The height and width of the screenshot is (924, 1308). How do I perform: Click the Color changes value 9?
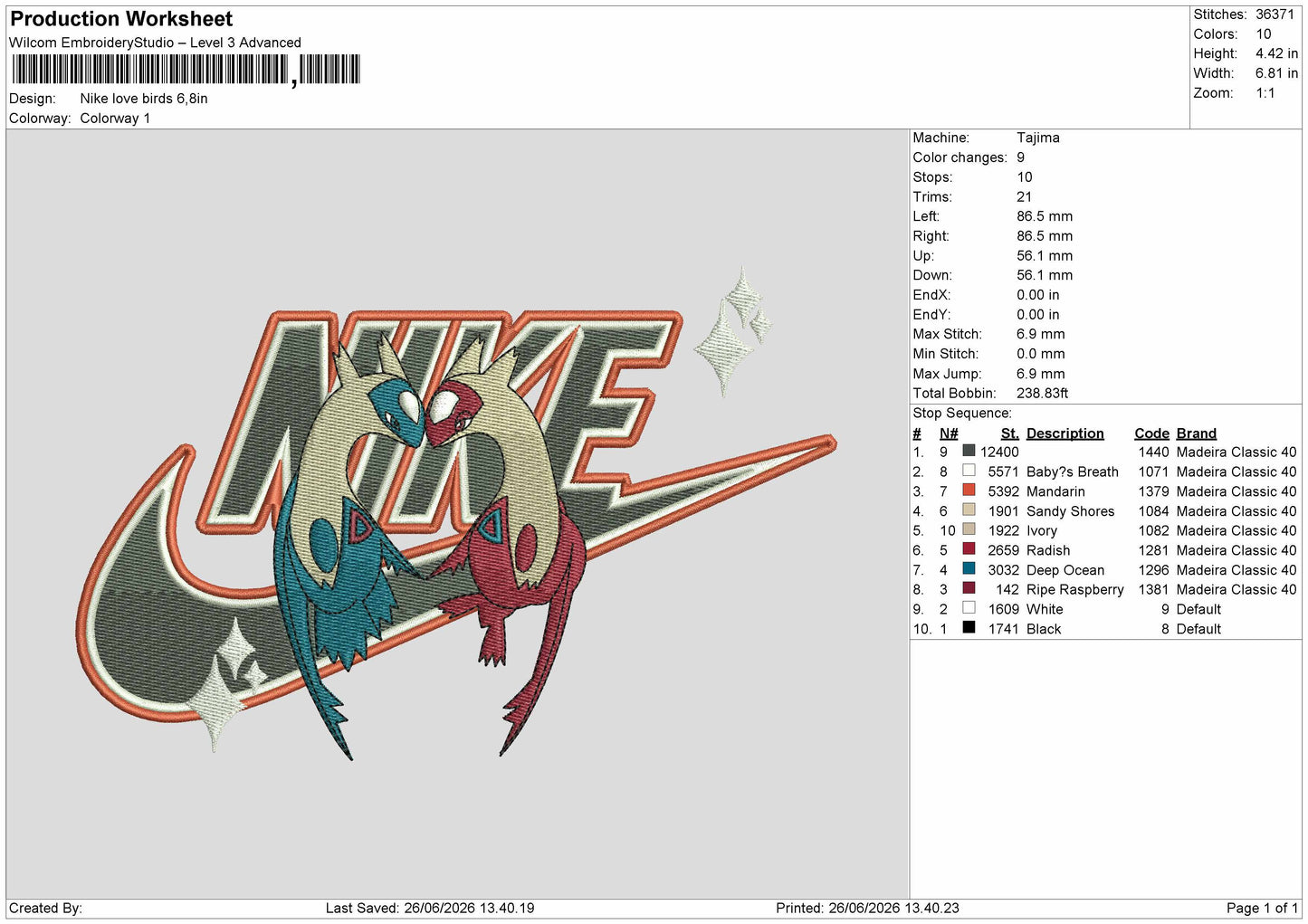tap(1020, 157)
